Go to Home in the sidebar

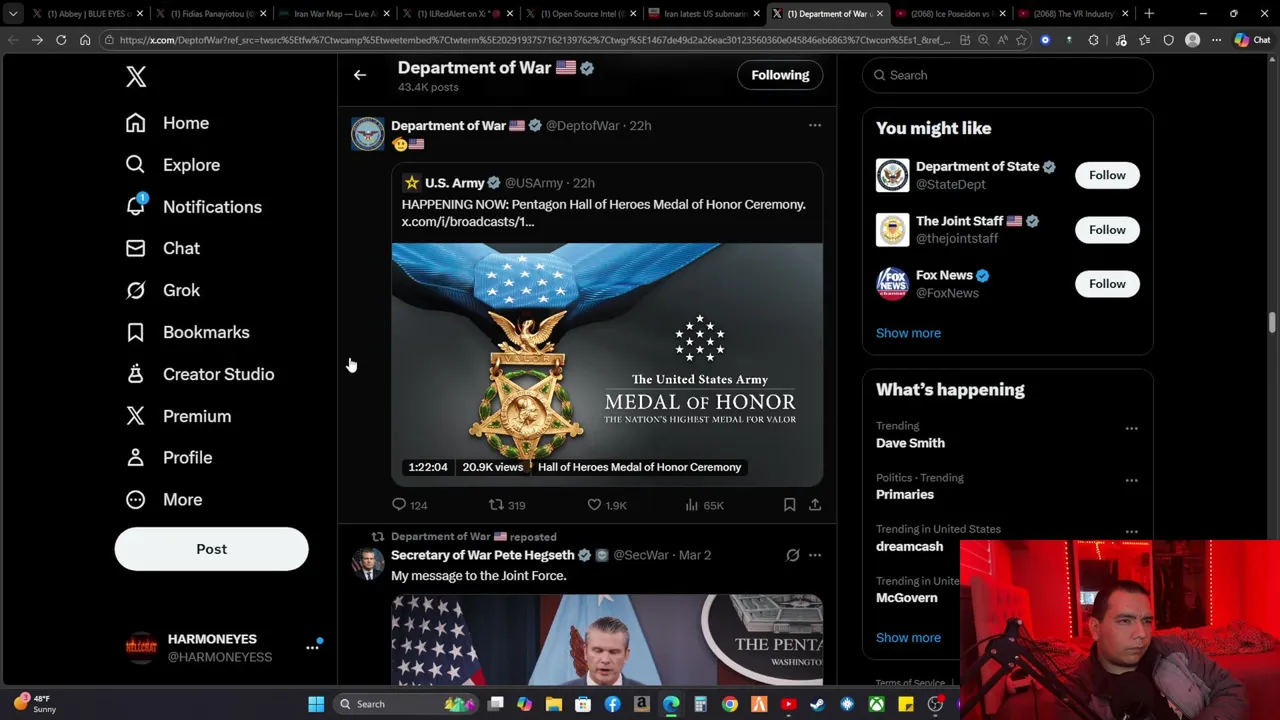[x=167, y=123]
